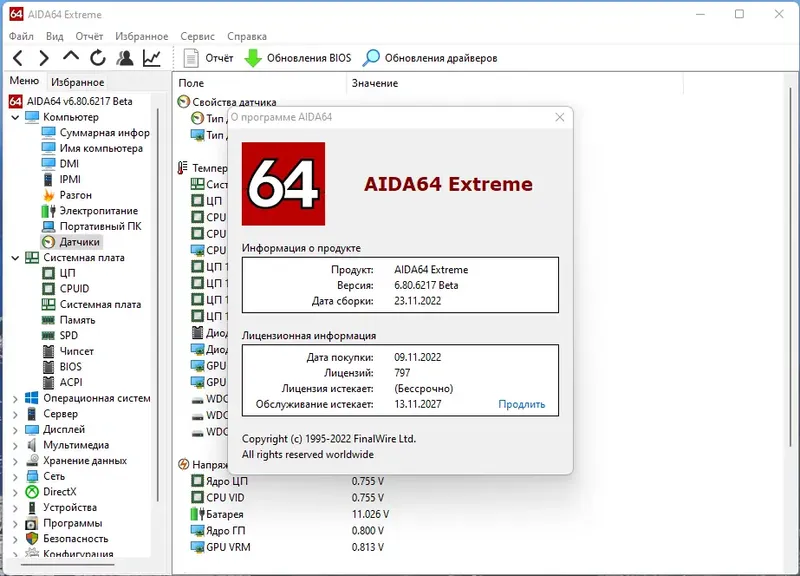This screenshot has width=800, height=576.
Task: Click the Продлить renewal link
Action: 521,404
